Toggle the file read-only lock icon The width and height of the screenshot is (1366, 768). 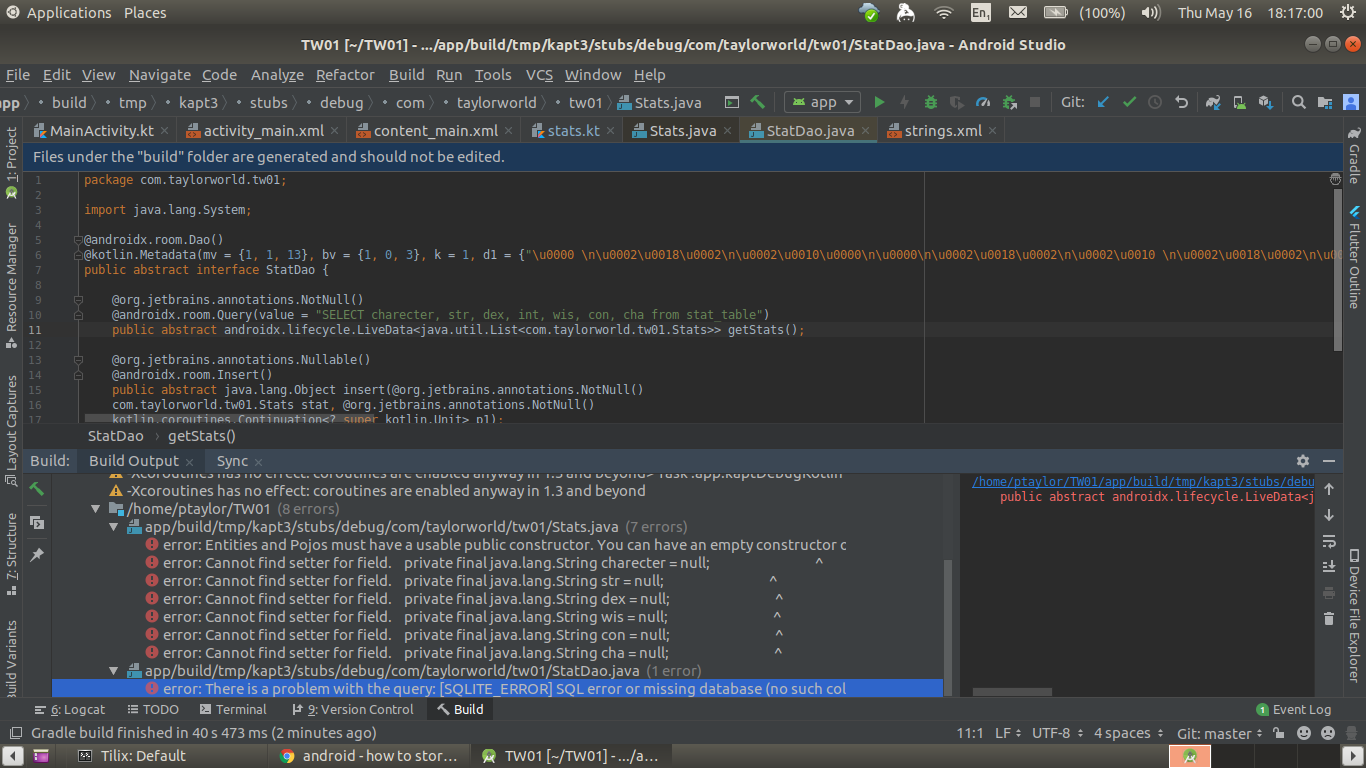(x=1278, y=733)
